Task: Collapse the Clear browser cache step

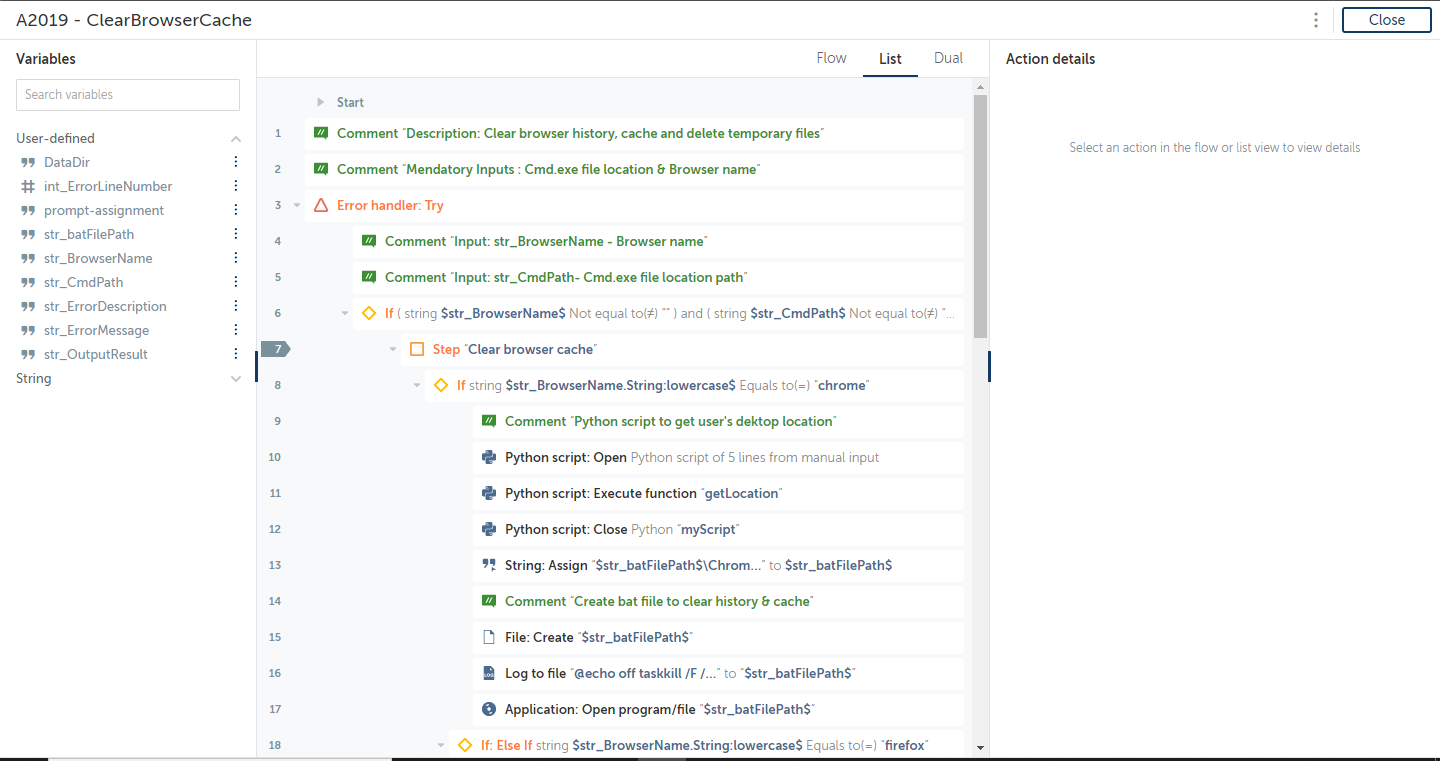Action: click(x=393, y=349)
